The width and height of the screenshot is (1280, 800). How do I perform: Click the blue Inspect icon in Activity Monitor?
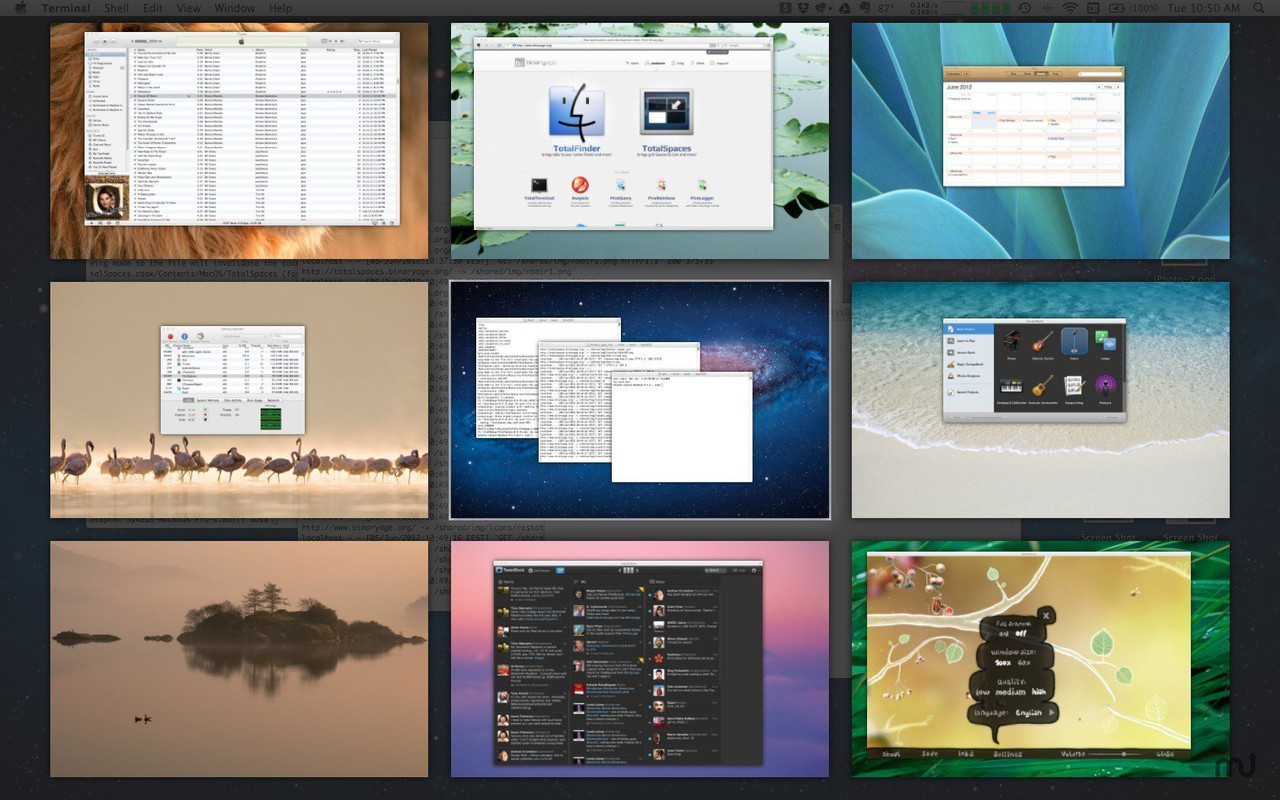tap(185, 336)
